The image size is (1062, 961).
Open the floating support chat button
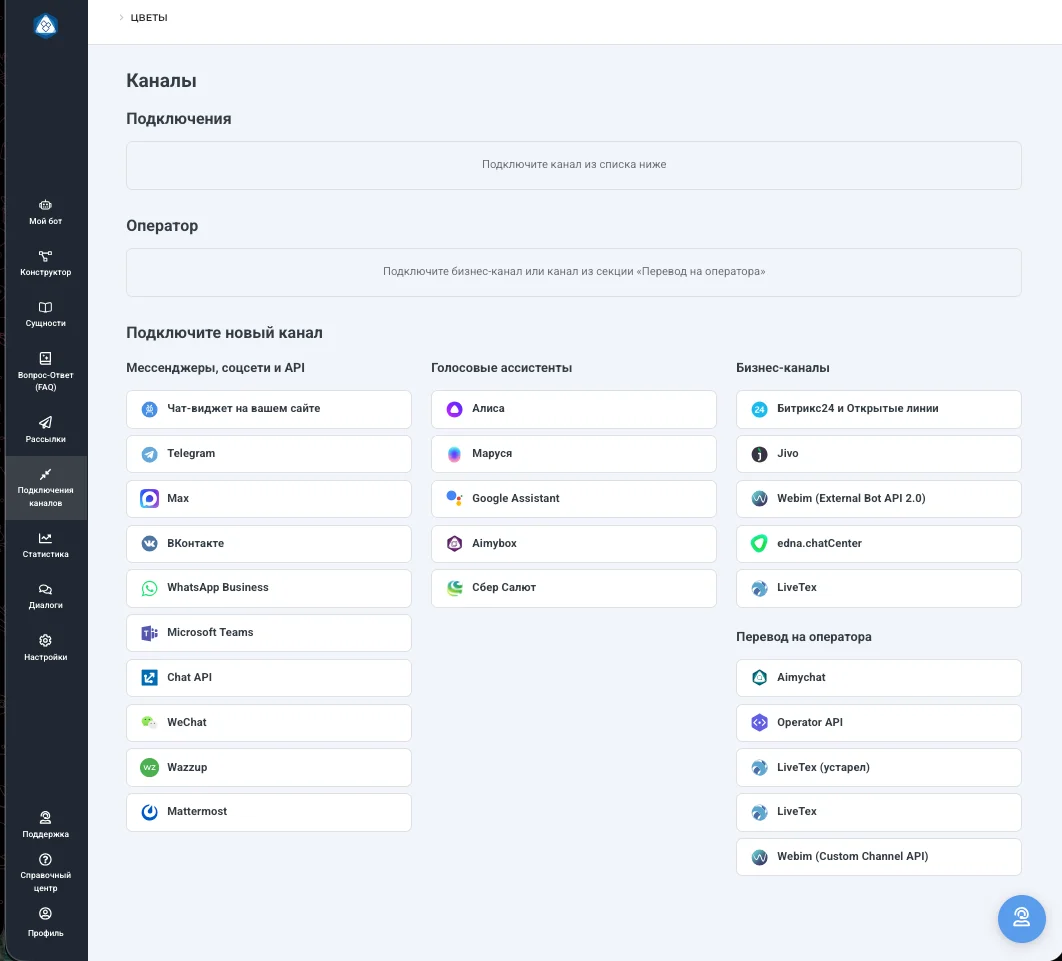point(1021,918)
